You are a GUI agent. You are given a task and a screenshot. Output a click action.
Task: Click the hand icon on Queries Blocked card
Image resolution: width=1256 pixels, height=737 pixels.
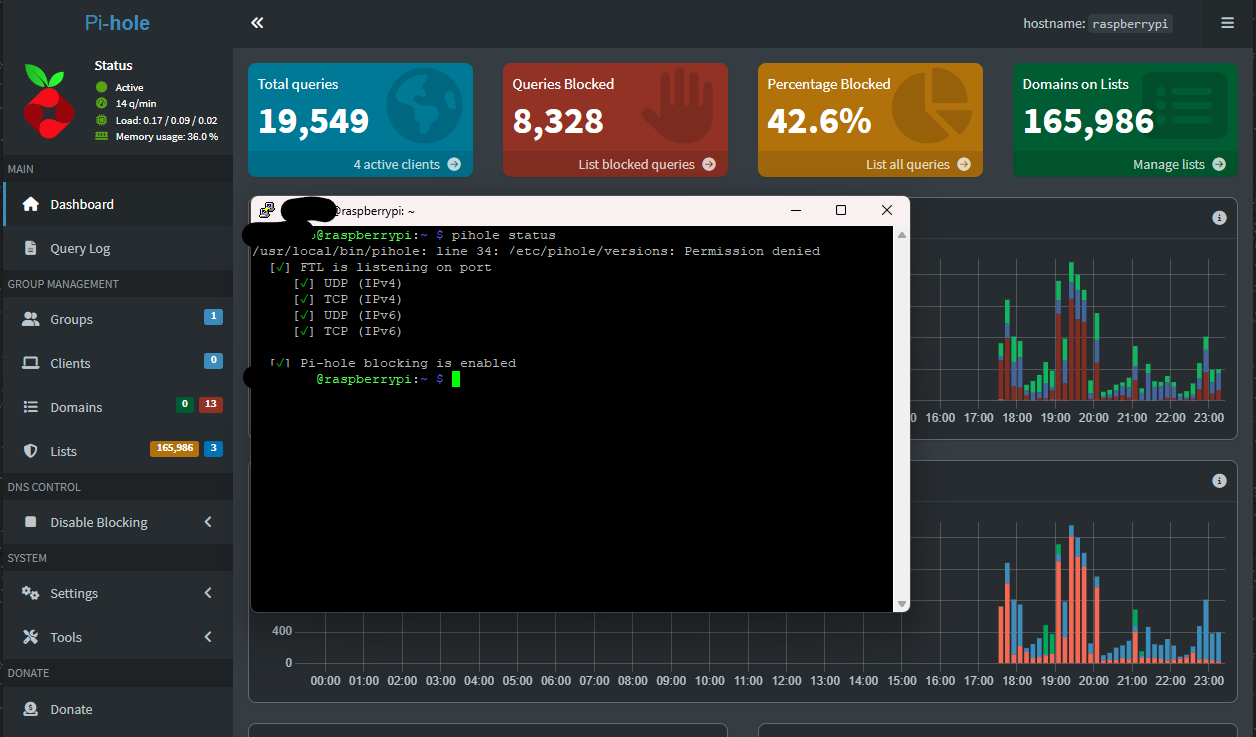click(680, 106)
